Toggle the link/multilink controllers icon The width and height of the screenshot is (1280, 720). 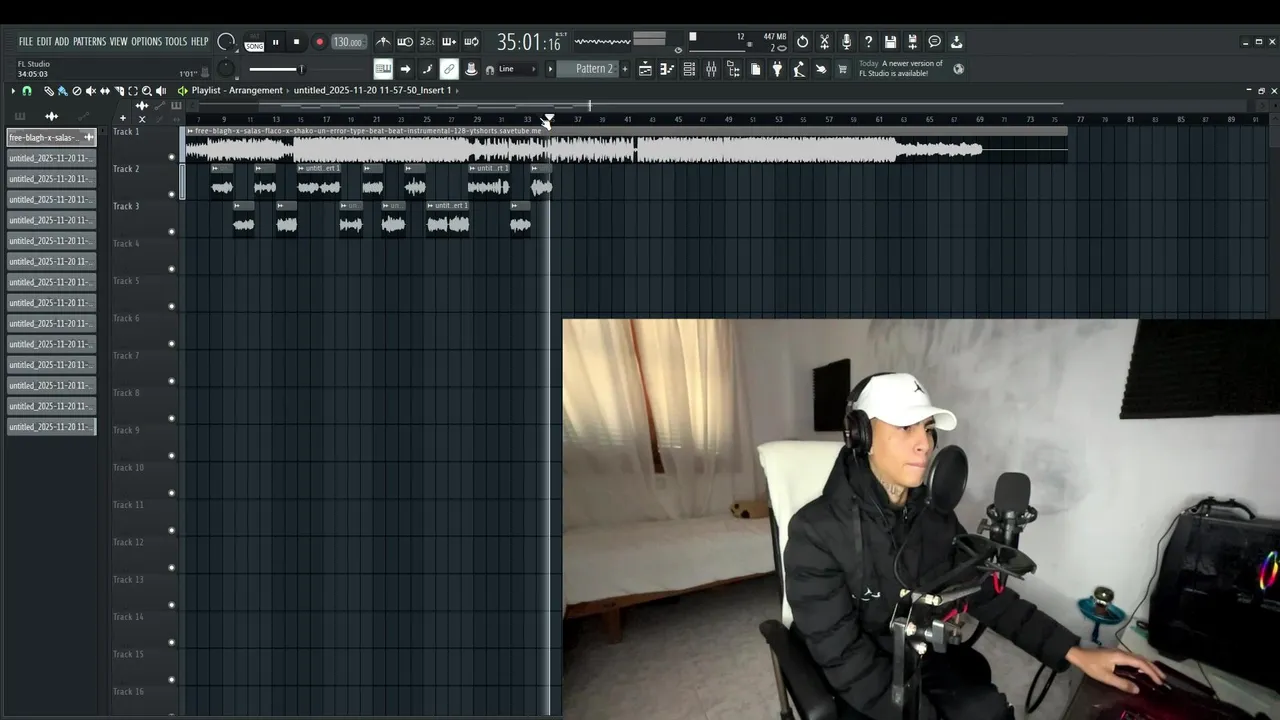tap(449, 69)
